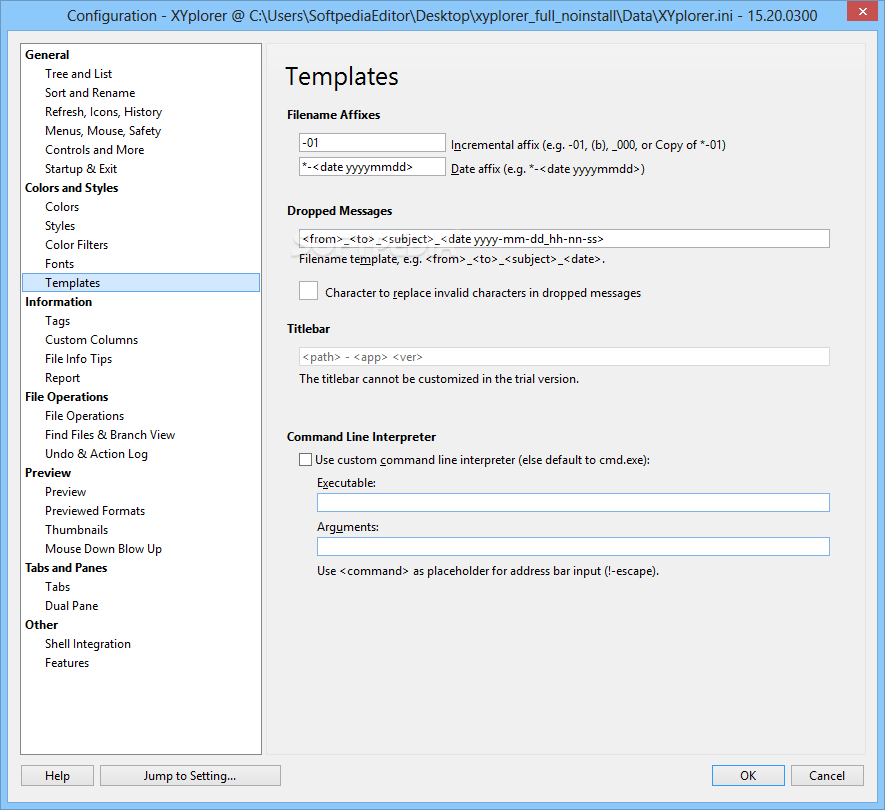Open Undo & Action Log settings
Viewport: 885px width, 810px height.
[x=96, y=454]
